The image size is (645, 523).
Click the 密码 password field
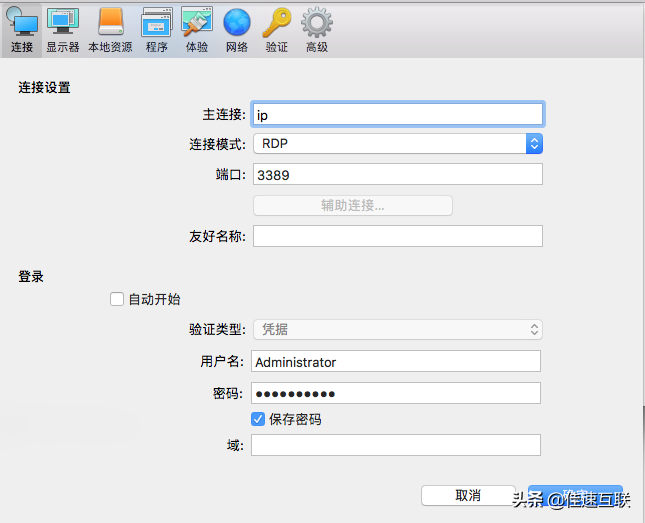click(396, 393)
